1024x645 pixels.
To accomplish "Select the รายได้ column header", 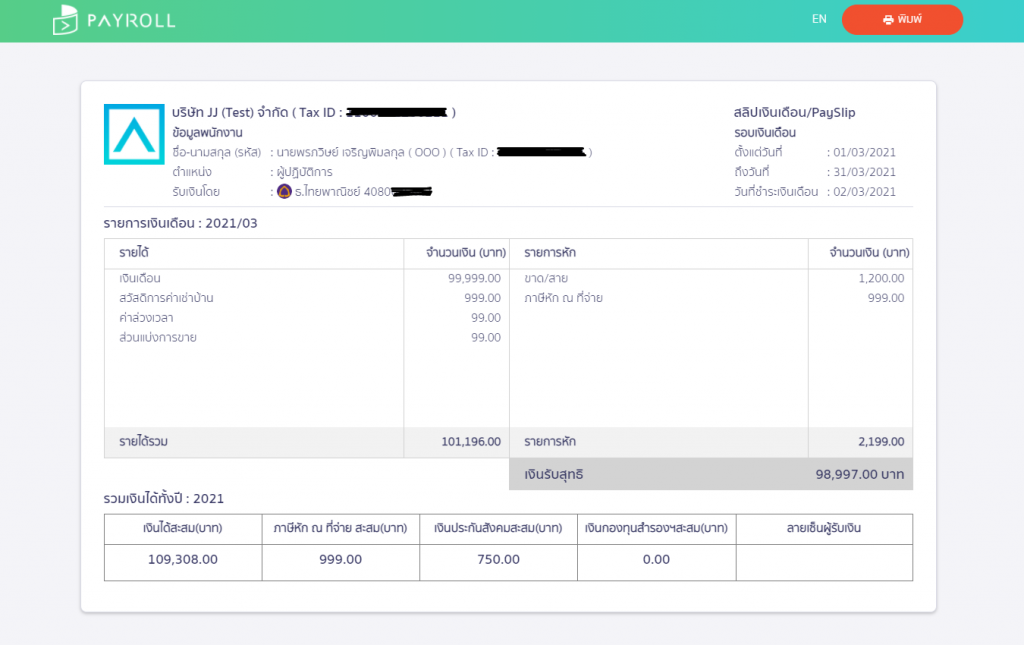I will 135,253.
